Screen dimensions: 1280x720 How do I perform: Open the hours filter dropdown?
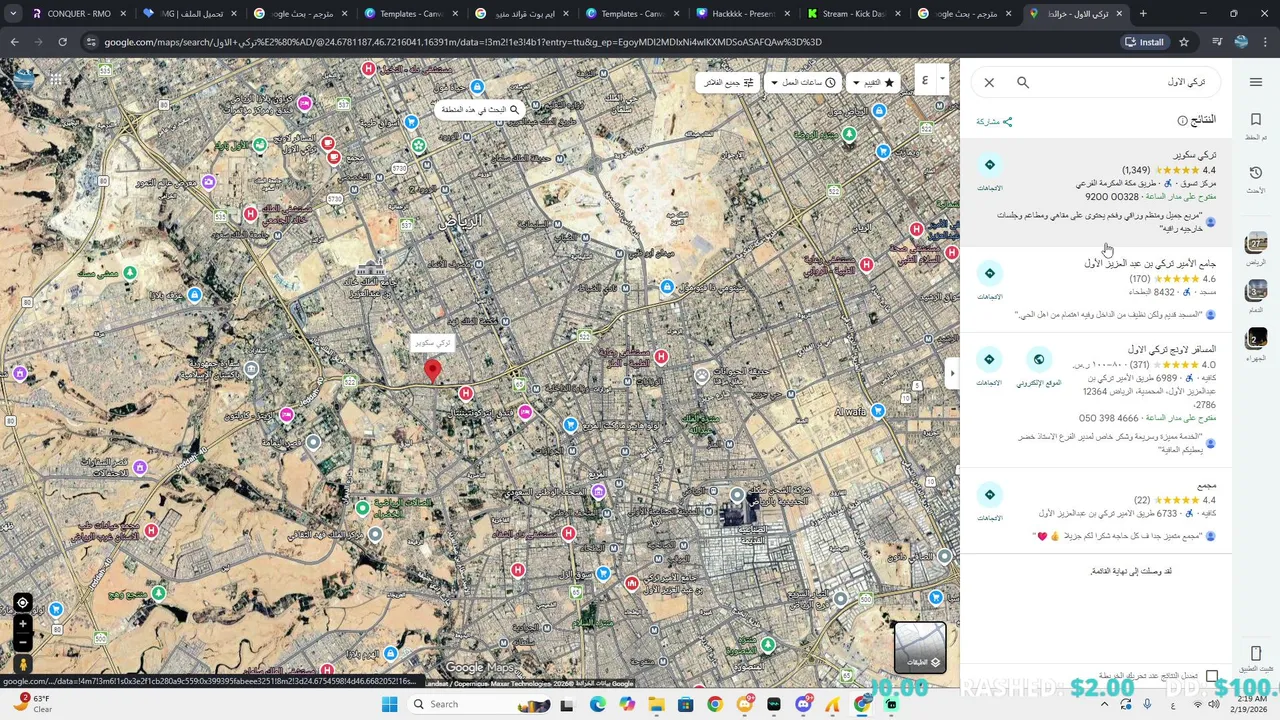(x=802, y=82)
